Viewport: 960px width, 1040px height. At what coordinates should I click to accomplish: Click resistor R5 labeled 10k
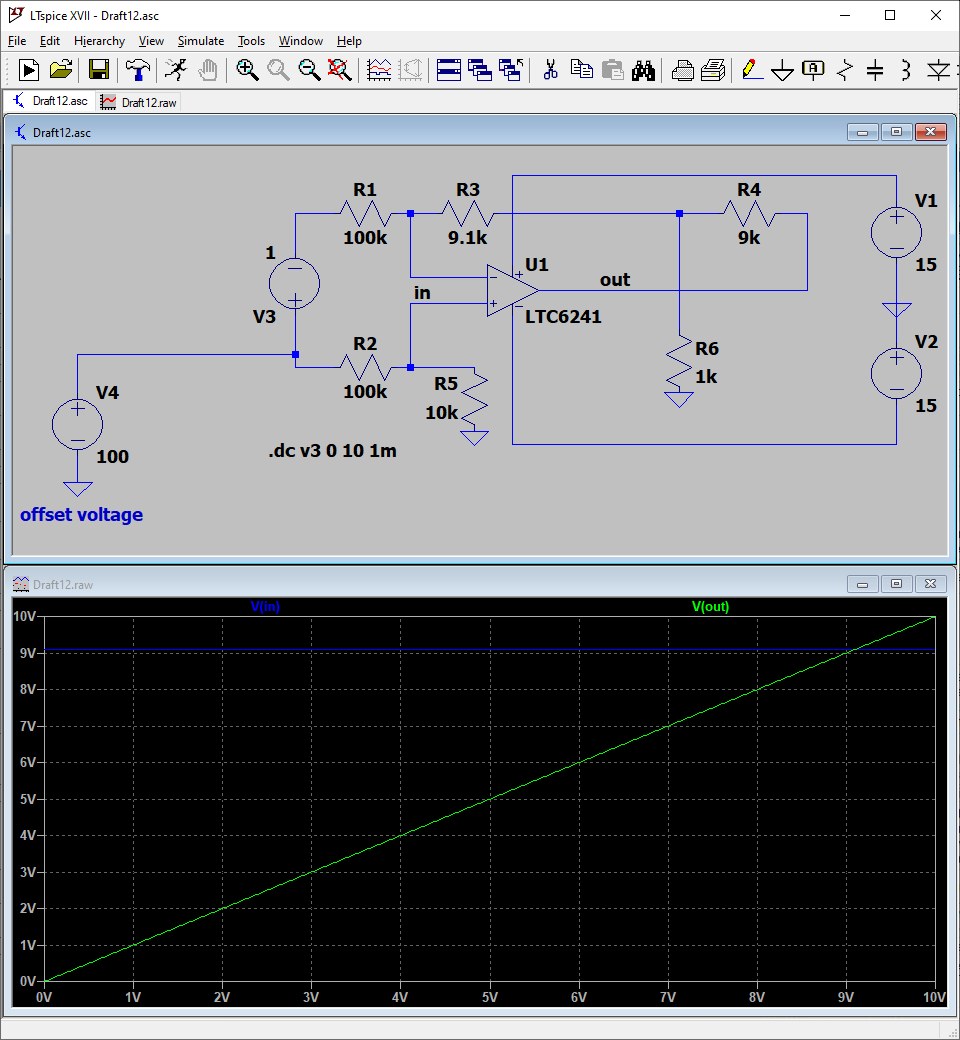pos(474,400)
